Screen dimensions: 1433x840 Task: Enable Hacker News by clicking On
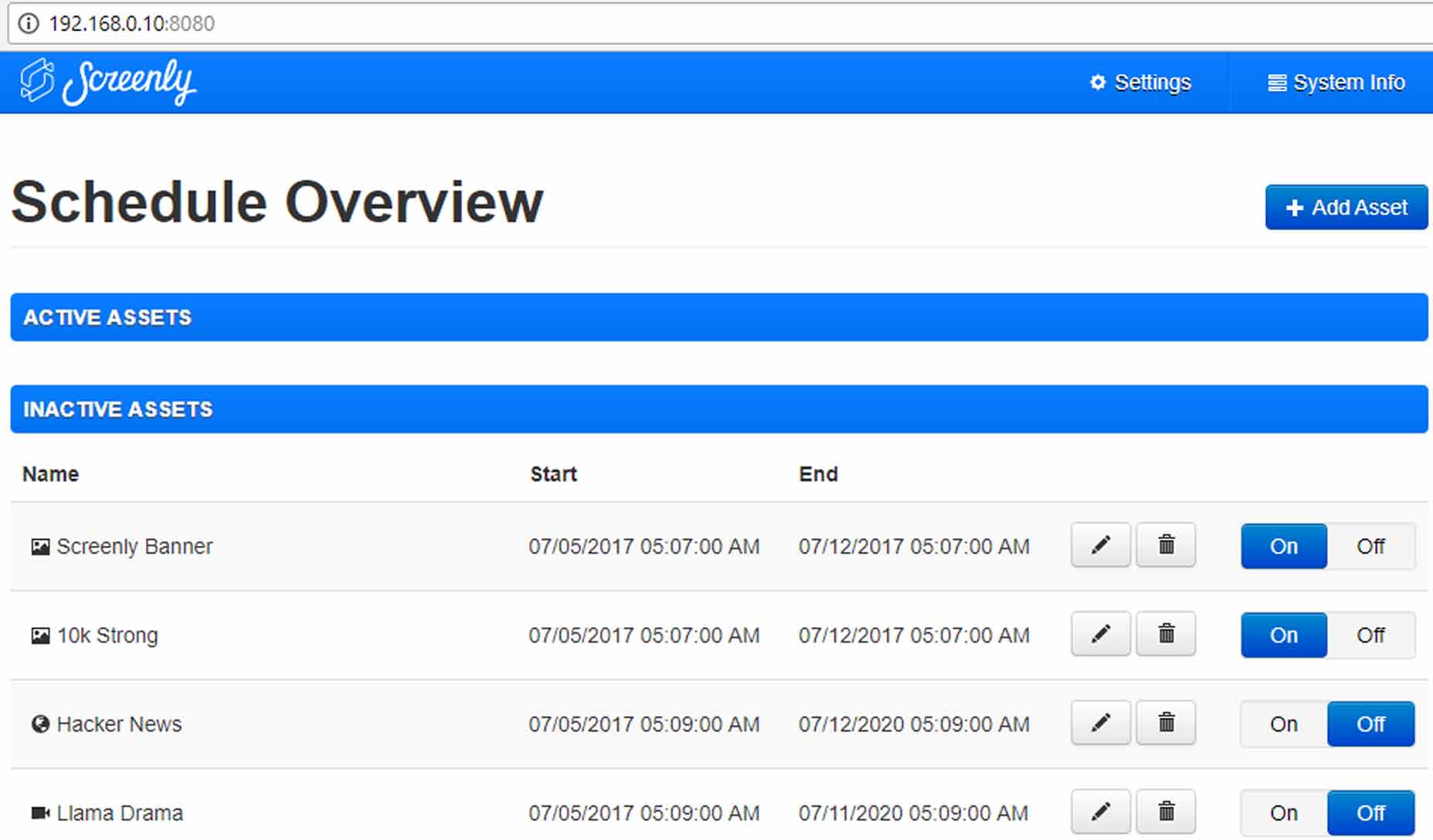(x=1283, y=724)
